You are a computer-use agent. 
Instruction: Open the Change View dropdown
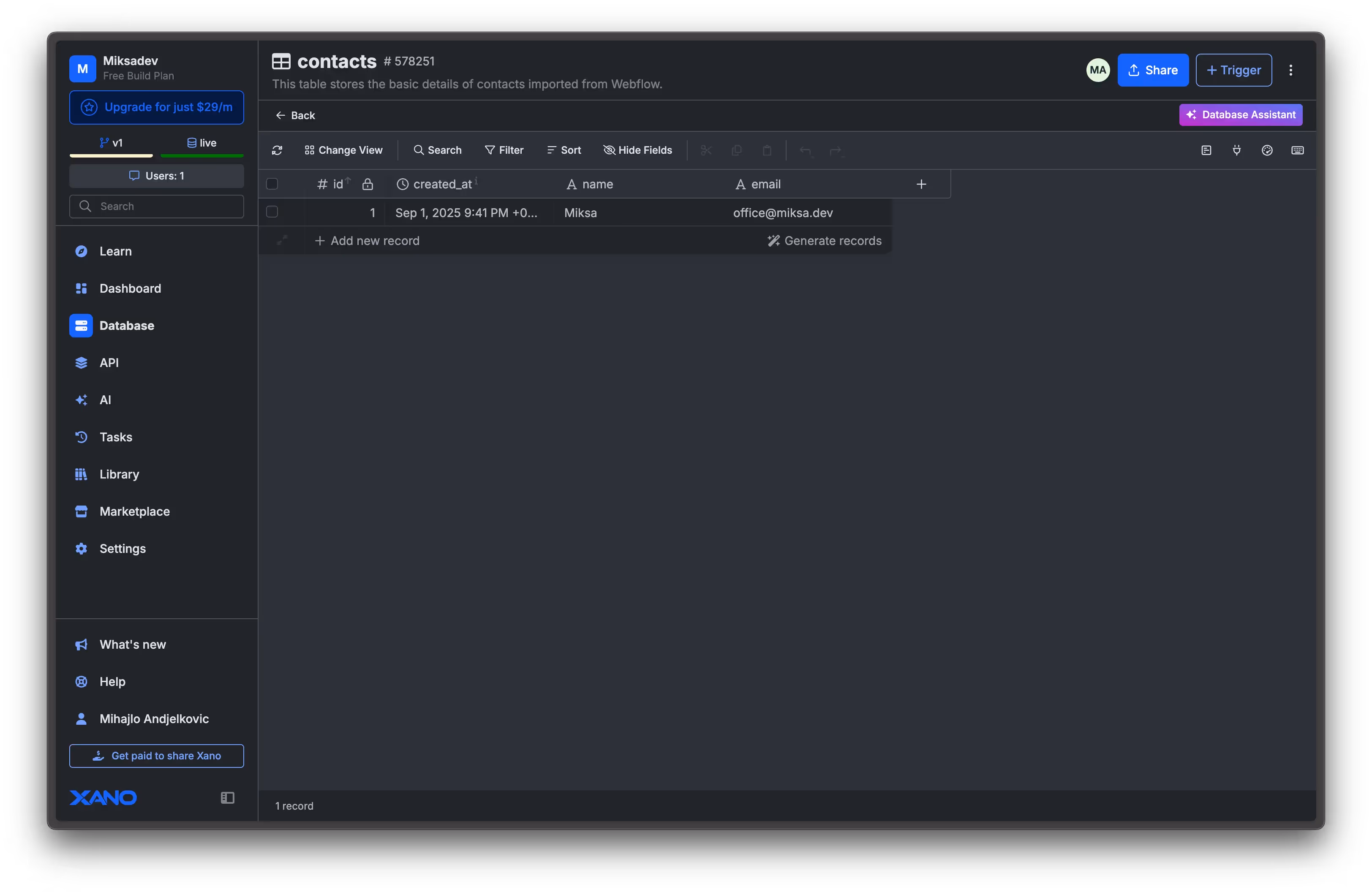coord(343,150)
